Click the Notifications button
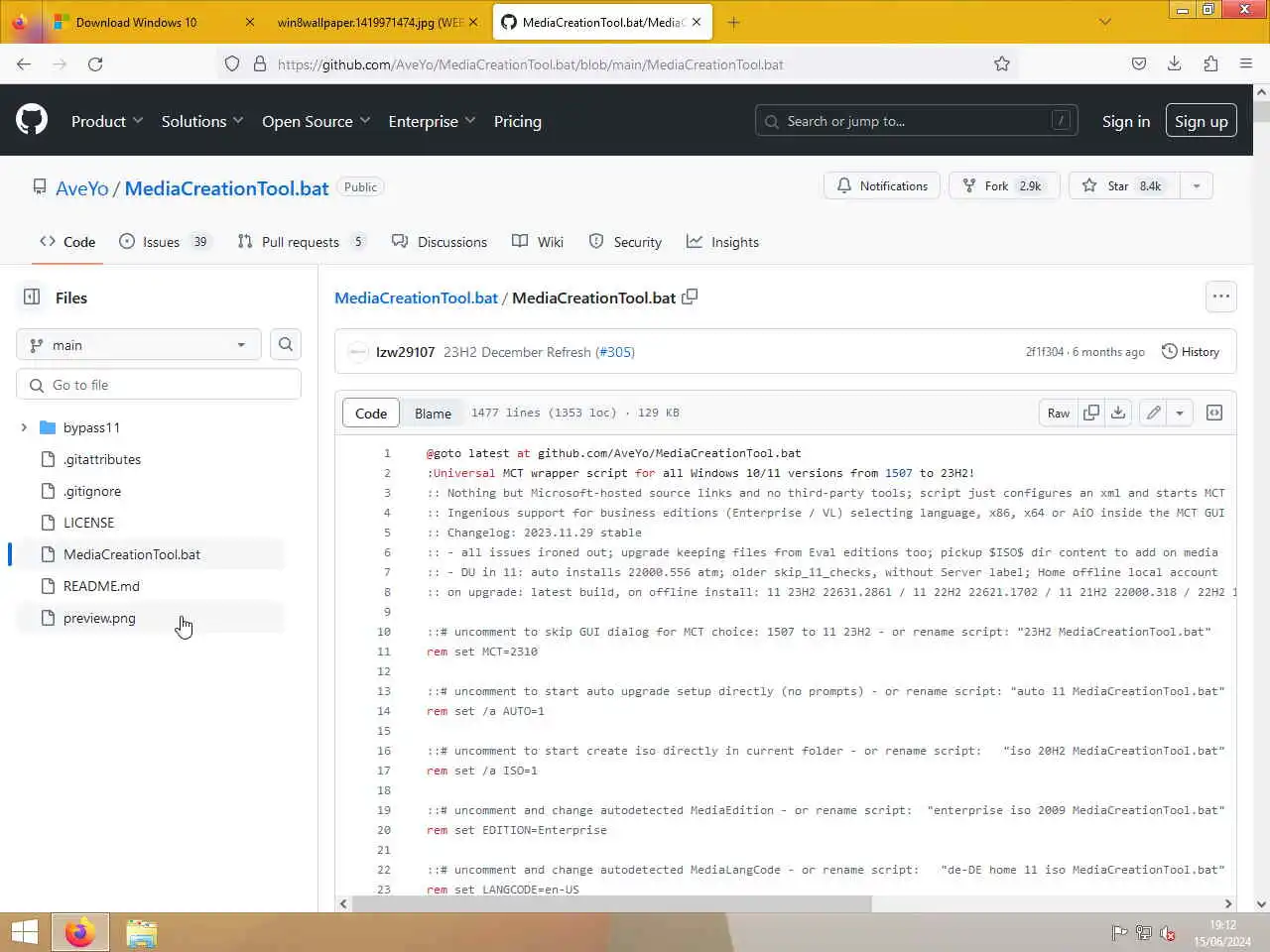Viewport: 1270px width, 952px height. pos(882,186)
